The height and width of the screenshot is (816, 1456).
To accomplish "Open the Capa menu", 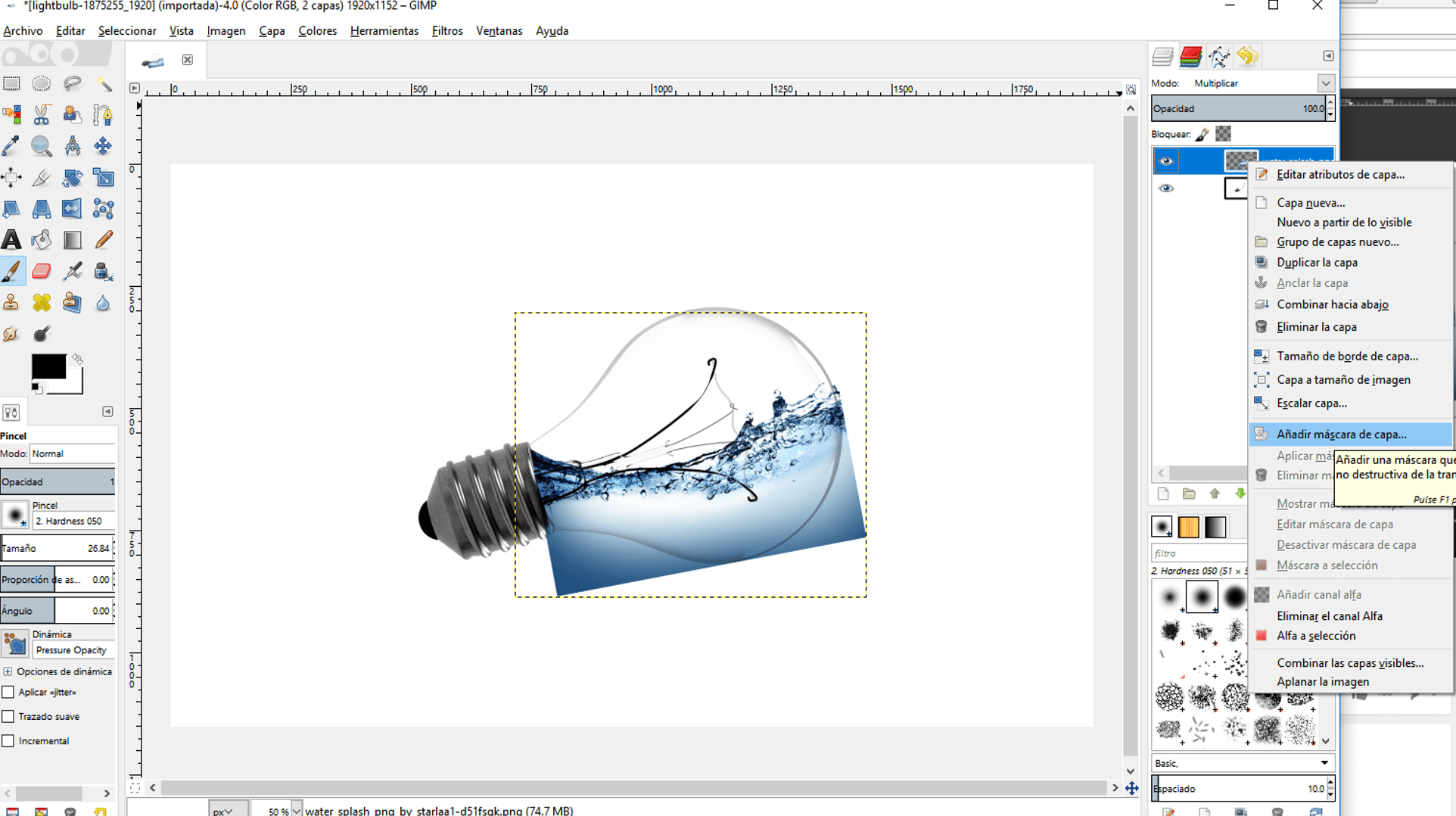I will point(272,31).
